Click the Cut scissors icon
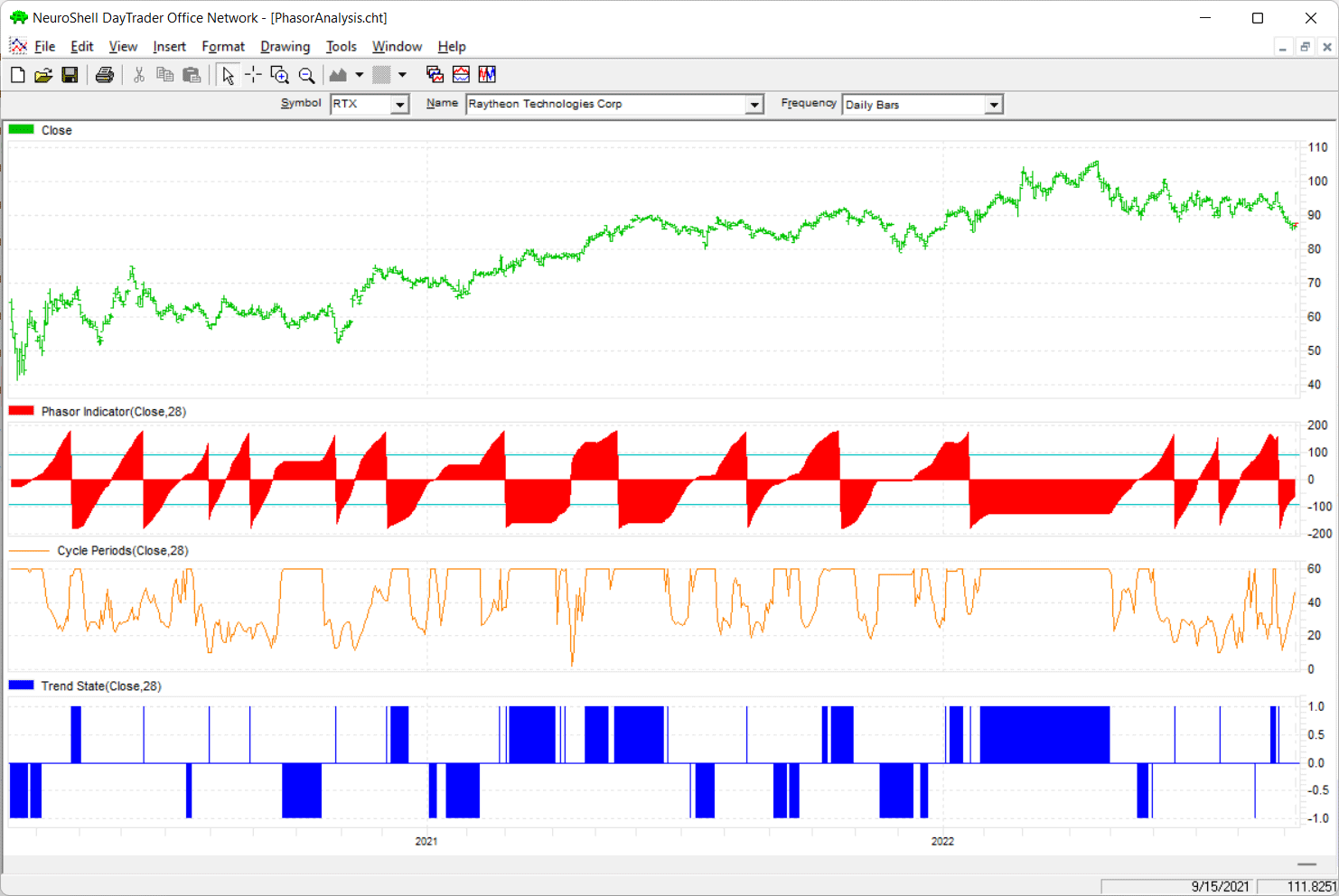Image resolution: width=1339 pixels, height=896 pixels. 139,75
